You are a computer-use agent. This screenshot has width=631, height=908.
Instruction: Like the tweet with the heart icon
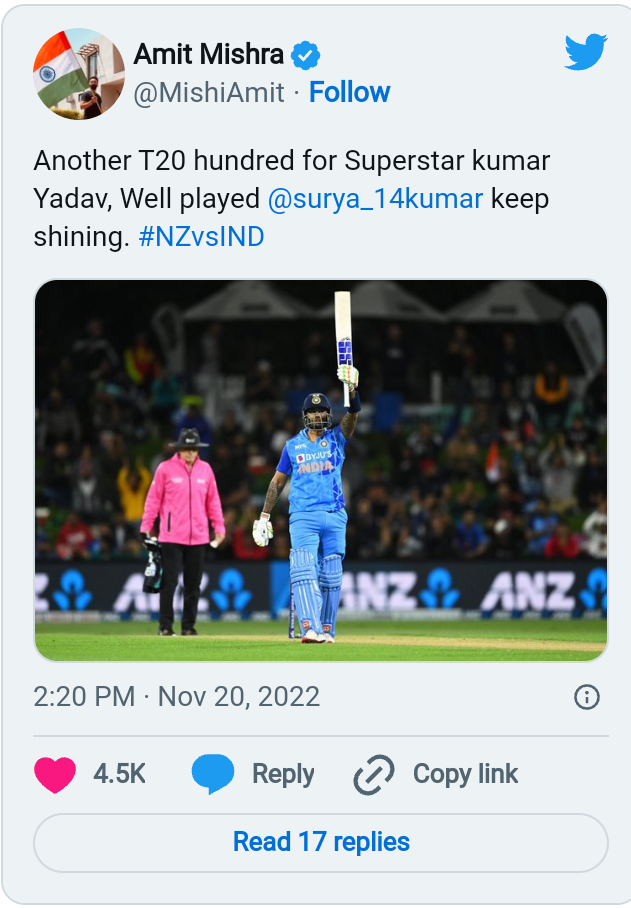tap(56, 774)
